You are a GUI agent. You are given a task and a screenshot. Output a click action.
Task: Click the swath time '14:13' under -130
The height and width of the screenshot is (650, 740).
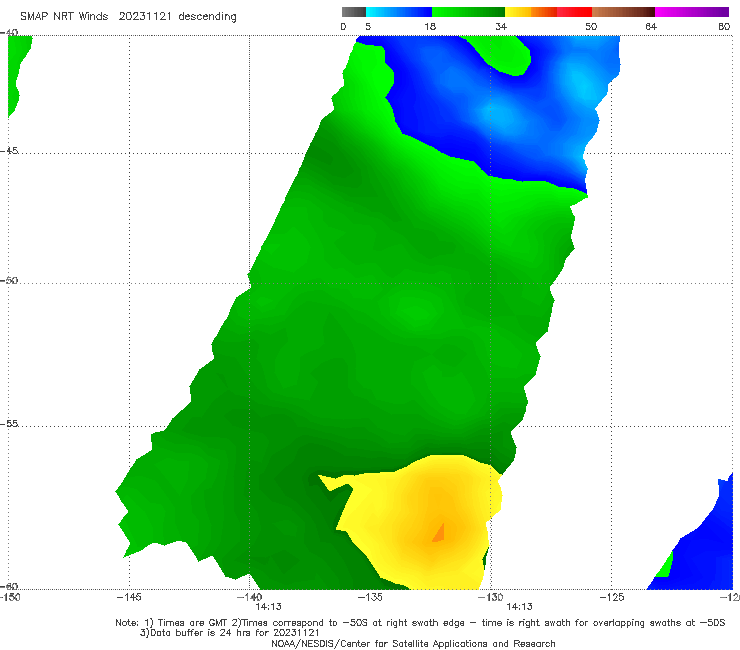[x=520, y=607]
